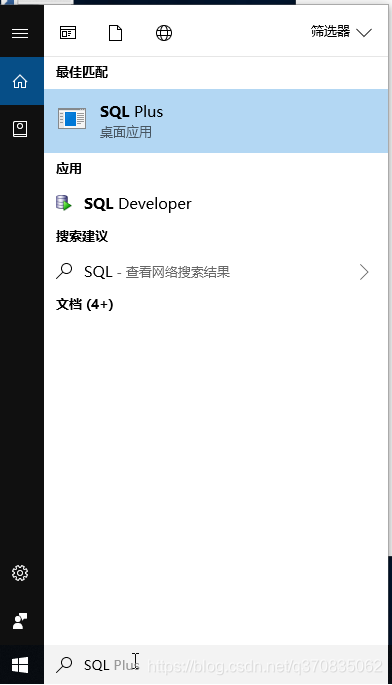Click the search magnifier in taskbar box
This screenshot has width=392, height=685.
tap(64, 664)
